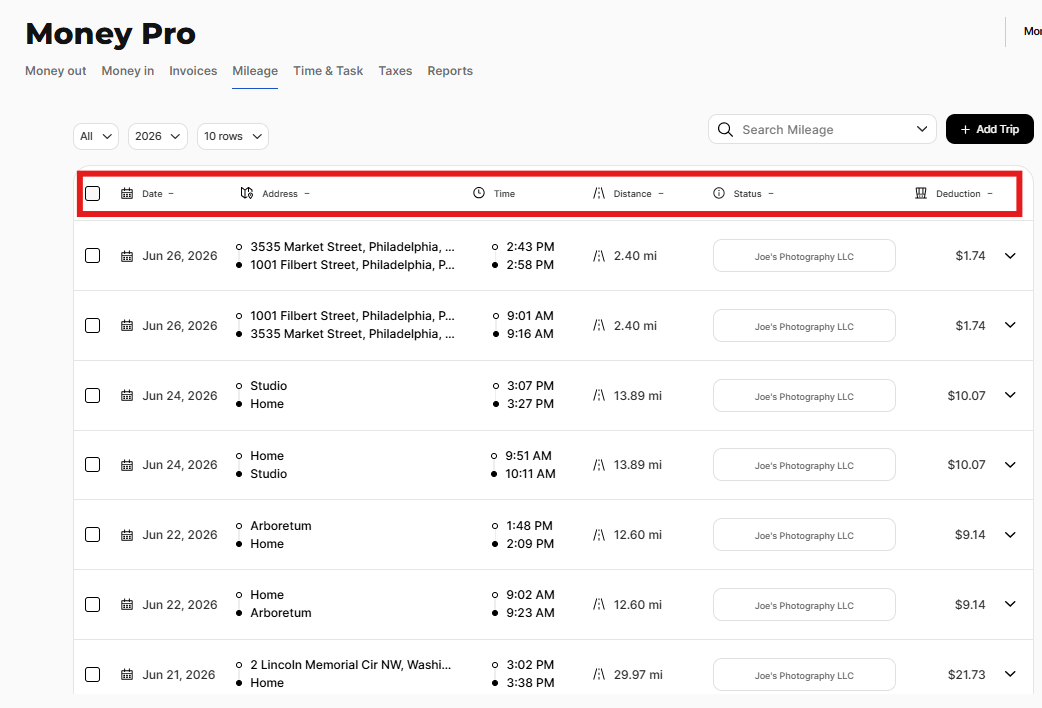Expand the $21.73 Jun 21 row

(x=1010, y=673)
